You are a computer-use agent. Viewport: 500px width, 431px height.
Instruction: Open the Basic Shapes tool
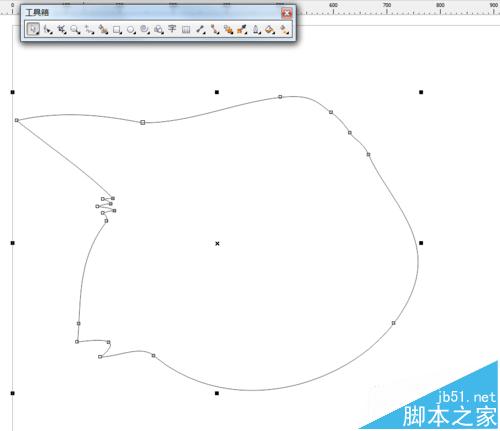tap(159, 30)
